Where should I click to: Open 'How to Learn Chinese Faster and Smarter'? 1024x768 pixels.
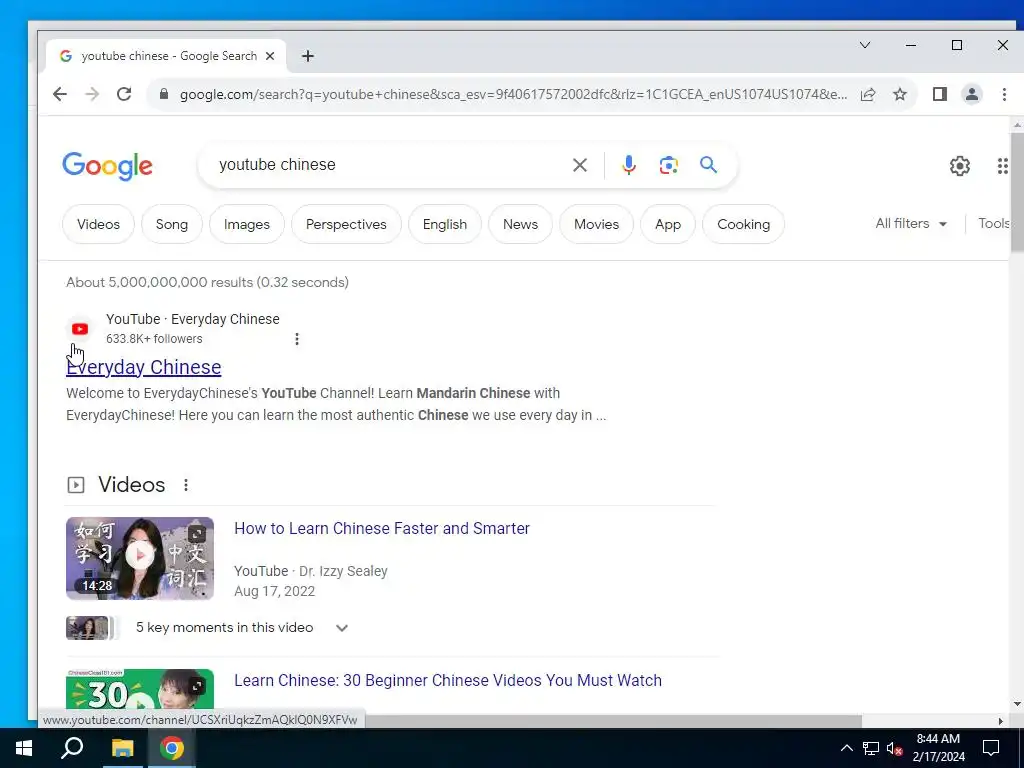[382, 528]
